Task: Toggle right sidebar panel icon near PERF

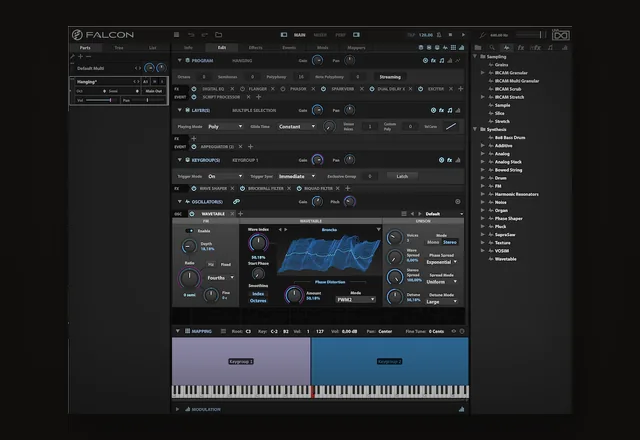Action: pyautogui.click(x=356, y=35)
